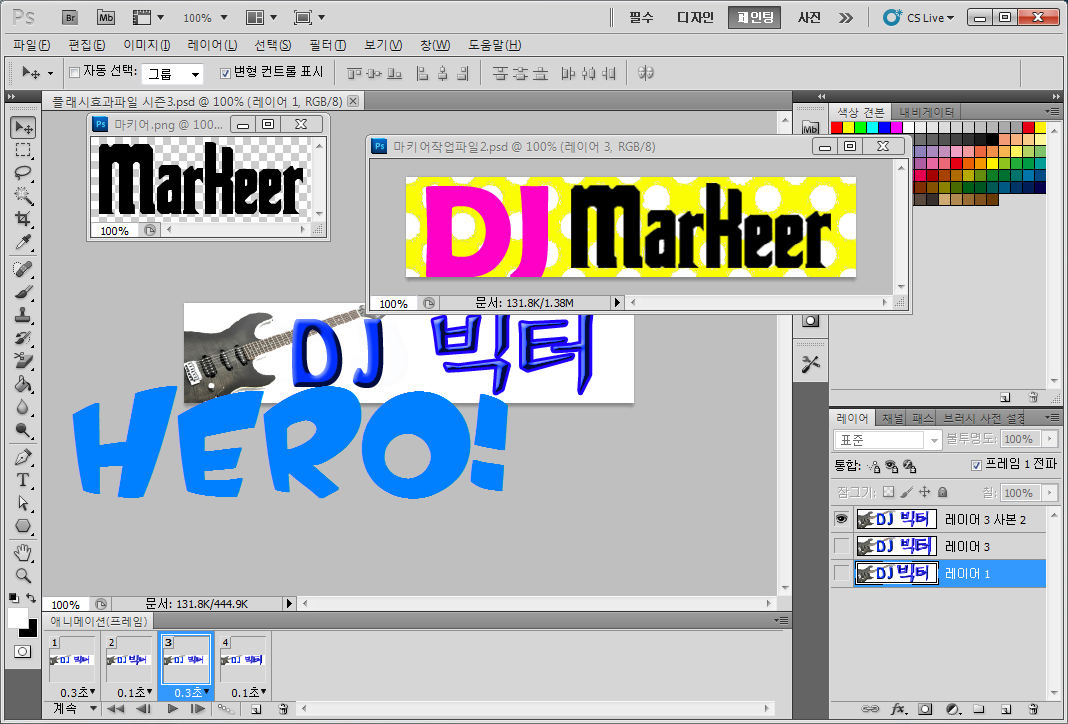The image size is (1068, 724).
Task: Change frame 3 delay time
Action: tap(191, 693)
